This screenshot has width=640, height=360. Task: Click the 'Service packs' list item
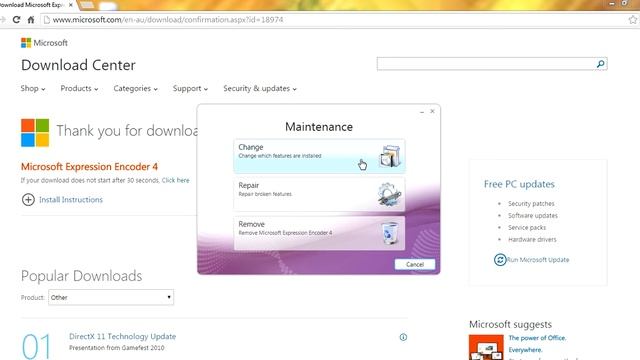click(x=527, y=227)
